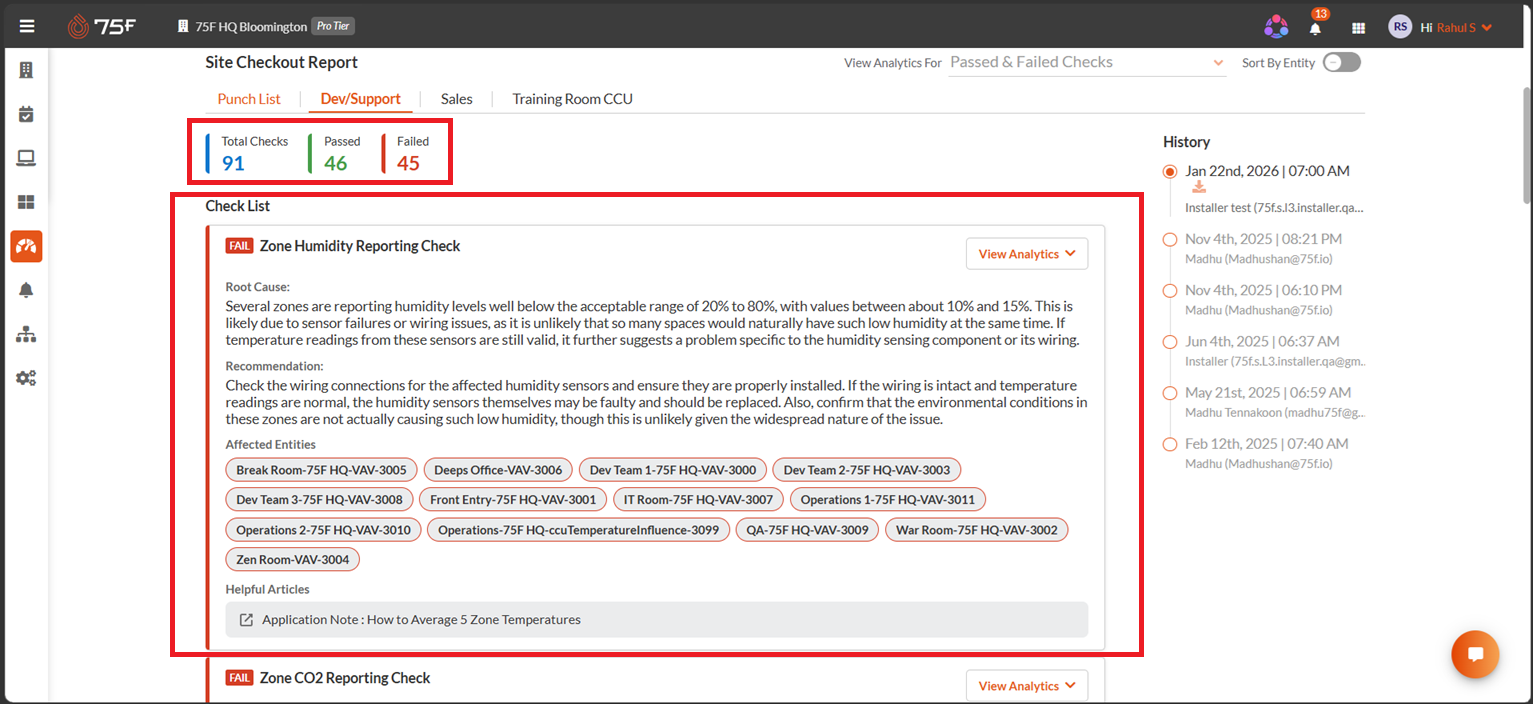Click the site building icon beside 75F HQ
The width and height of the screenshot is (1533, 704).
click(183, 27)
